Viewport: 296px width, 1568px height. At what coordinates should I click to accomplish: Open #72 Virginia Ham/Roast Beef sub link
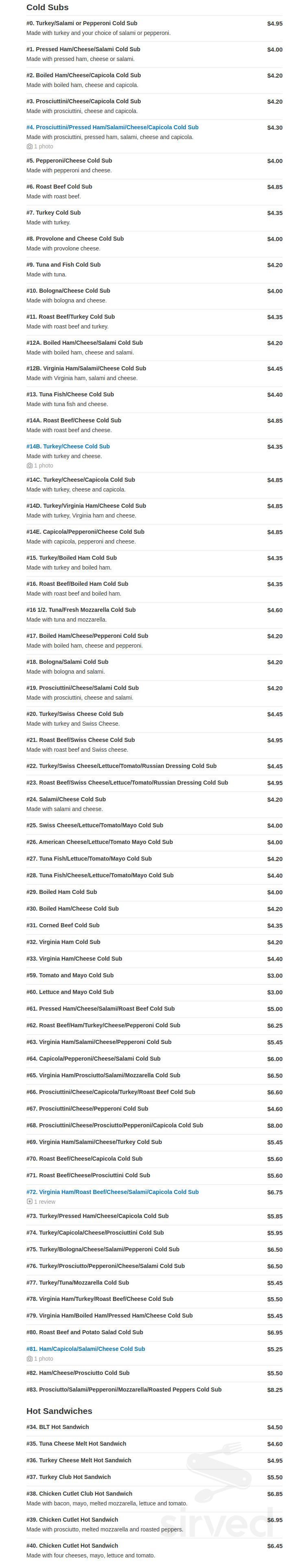click(112, 1192)
